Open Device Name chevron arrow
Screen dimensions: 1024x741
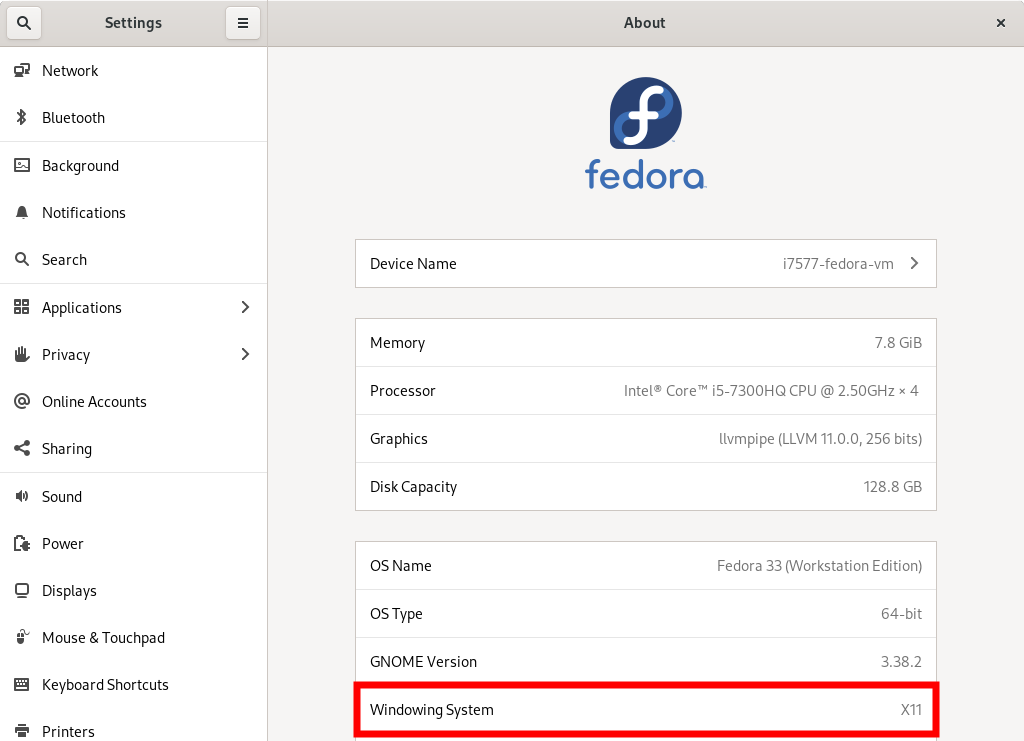914,264
